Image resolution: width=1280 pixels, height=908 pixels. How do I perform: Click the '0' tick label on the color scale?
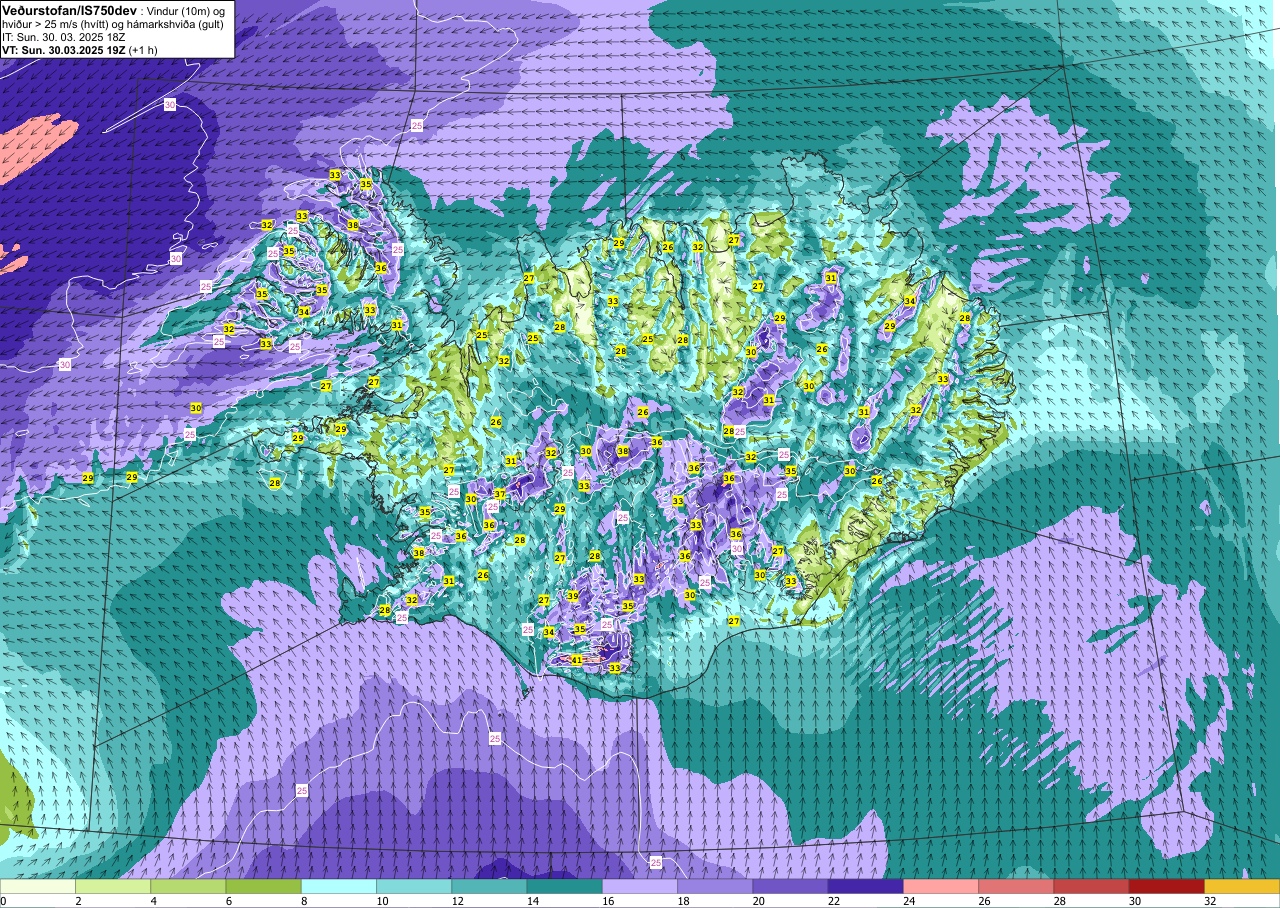click(x=4, y=901)
